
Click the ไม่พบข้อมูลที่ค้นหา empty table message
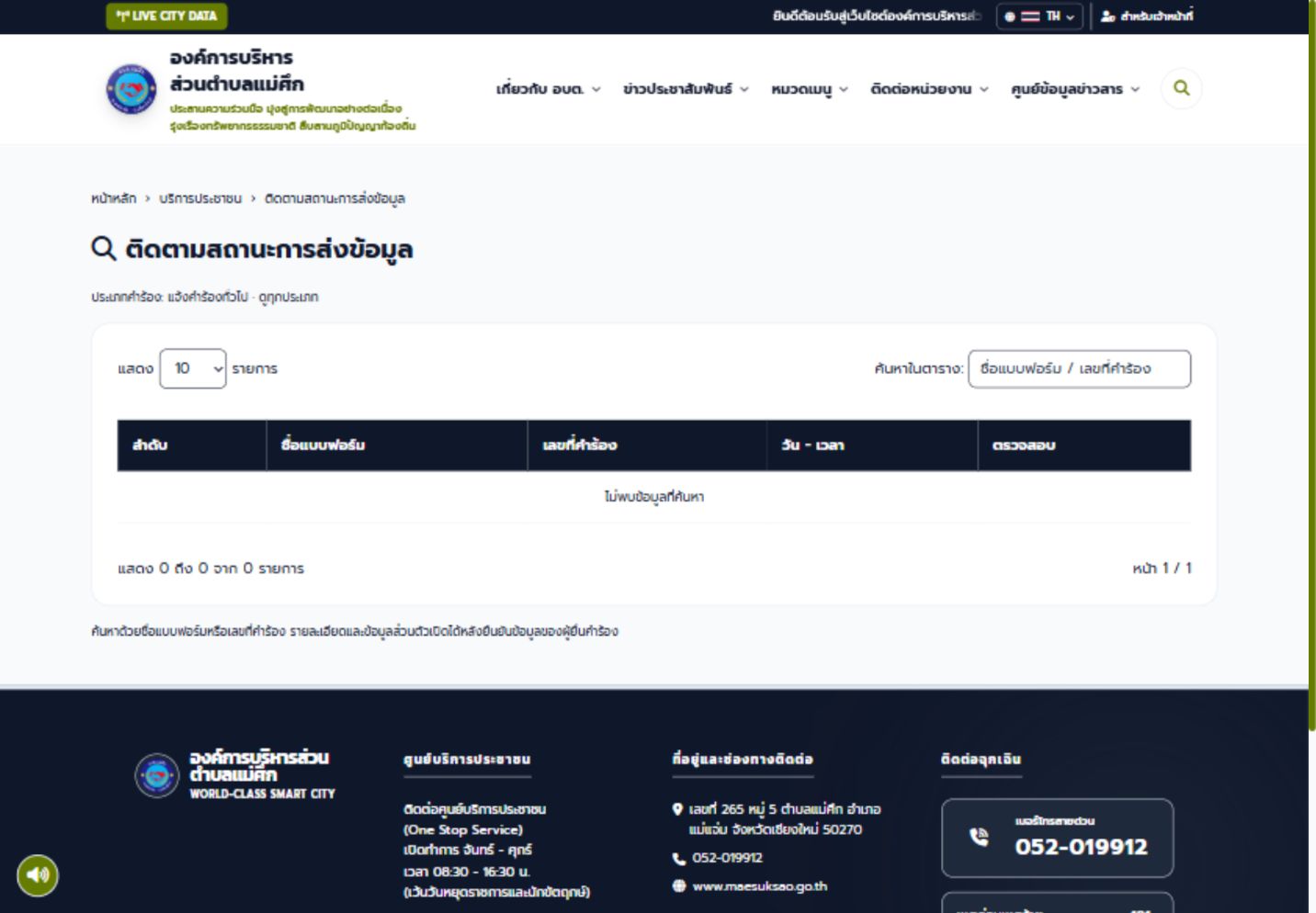click(x=654, y=497)
